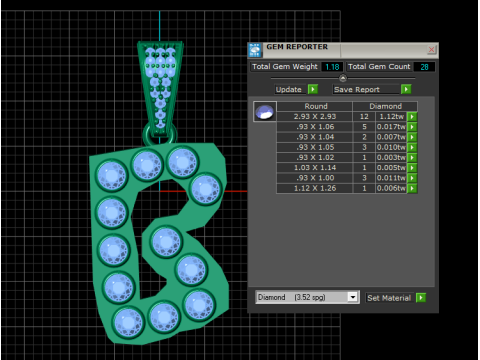Click green arrow for 0.003tw row
The image size is (480, 360).
click(412, 158)
